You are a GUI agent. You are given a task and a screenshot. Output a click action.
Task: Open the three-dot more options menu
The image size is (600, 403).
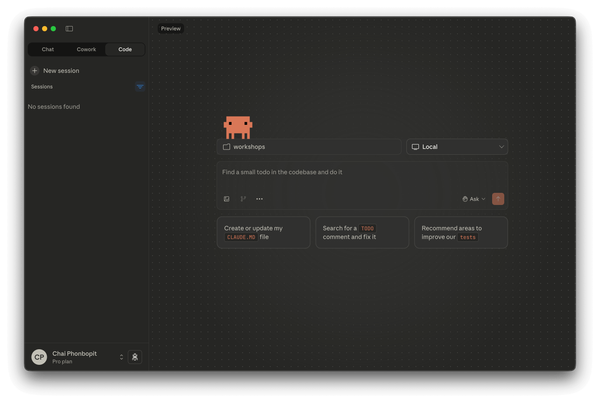[259, 199]
